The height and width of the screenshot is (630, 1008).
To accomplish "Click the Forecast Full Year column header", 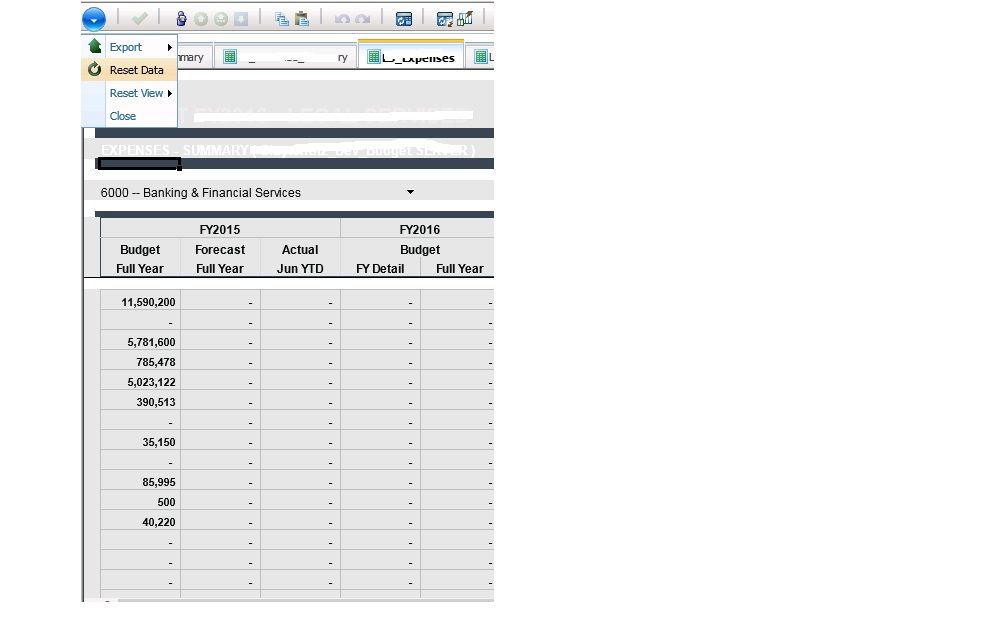I will (x=220, y=259).
